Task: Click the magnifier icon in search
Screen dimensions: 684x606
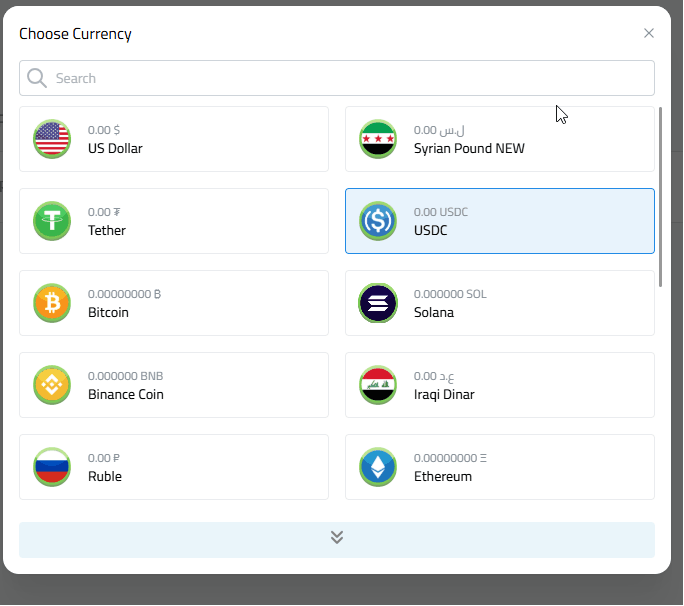Action: [x=37, y=78]
